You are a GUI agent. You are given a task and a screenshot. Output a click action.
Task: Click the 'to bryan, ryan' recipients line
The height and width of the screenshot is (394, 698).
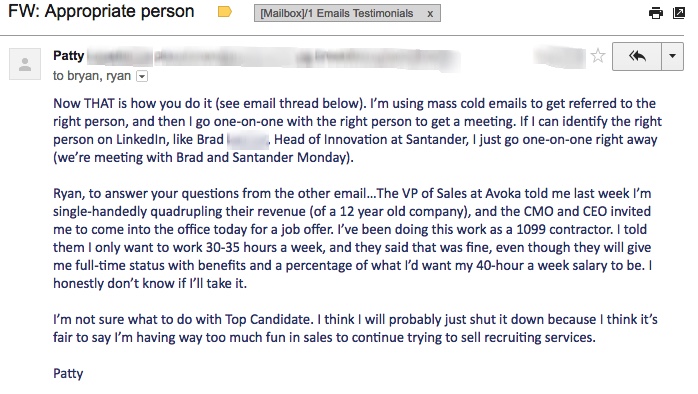coord(92,76)
